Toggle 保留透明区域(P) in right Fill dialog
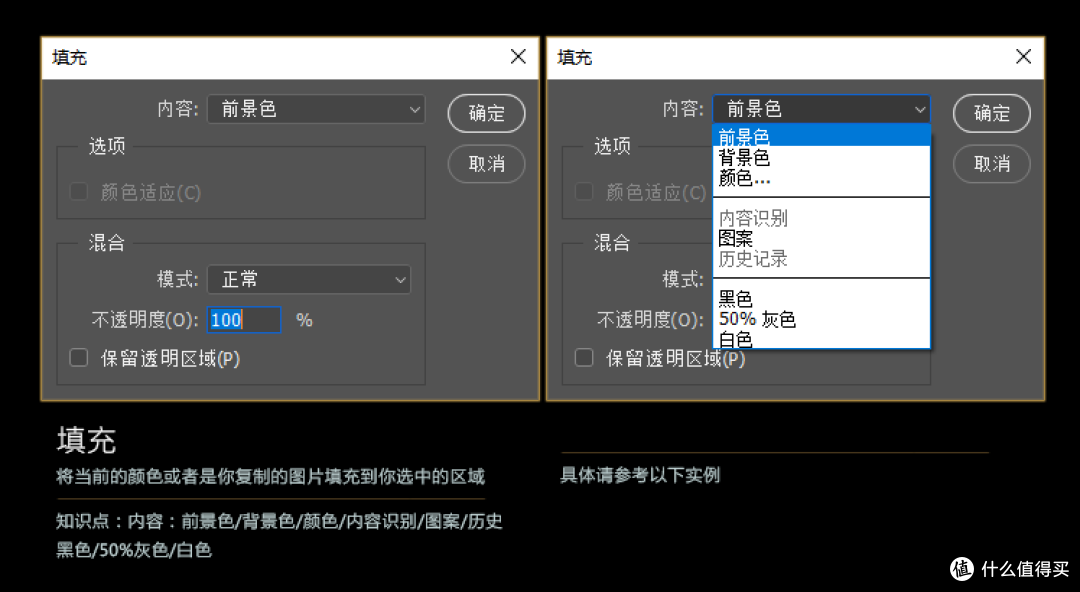This screenshot has width=1080, height=592. (x=584, y=356)
